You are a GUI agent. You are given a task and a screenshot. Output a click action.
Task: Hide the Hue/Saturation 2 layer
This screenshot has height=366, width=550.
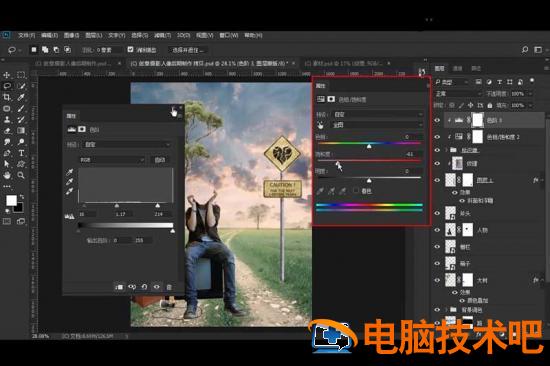[x=437, y=137]
